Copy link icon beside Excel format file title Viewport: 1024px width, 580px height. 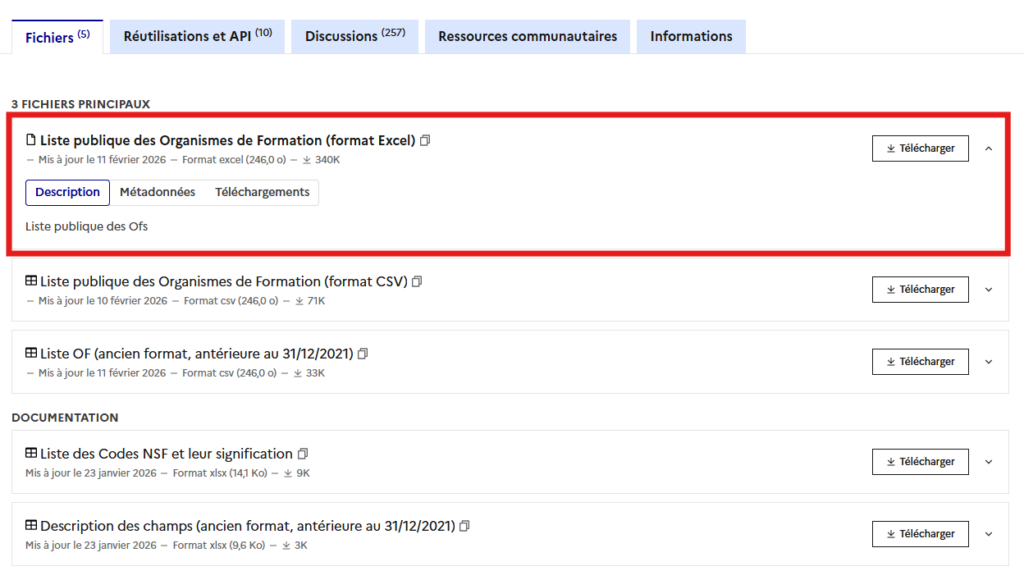(425, 141)
